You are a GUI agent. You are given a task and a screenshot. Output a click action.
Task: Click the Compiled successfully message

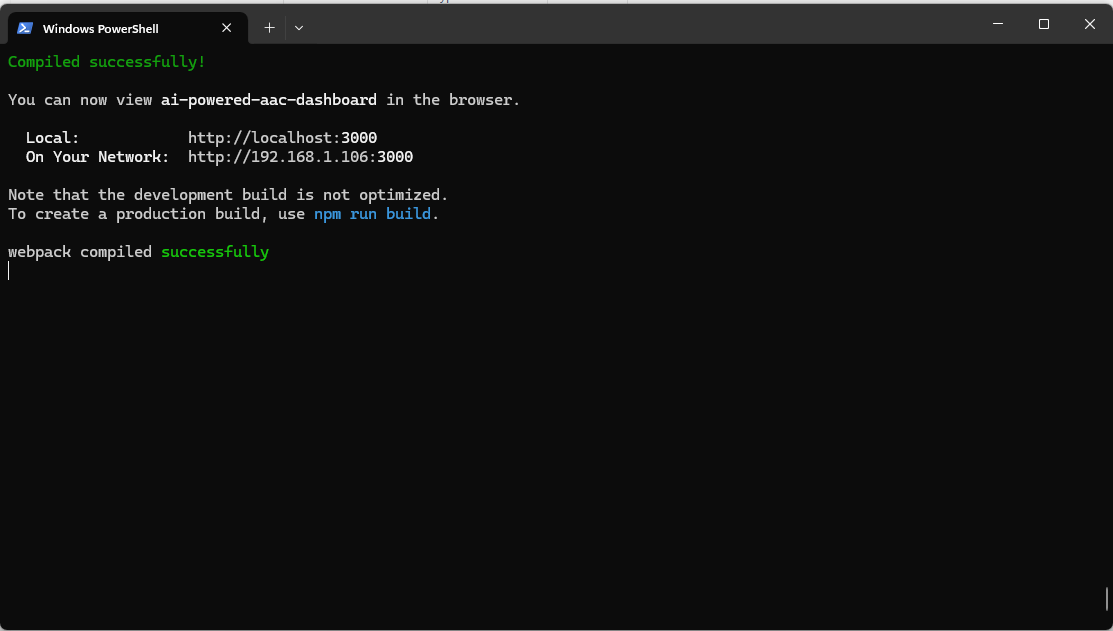coord(106,61)
